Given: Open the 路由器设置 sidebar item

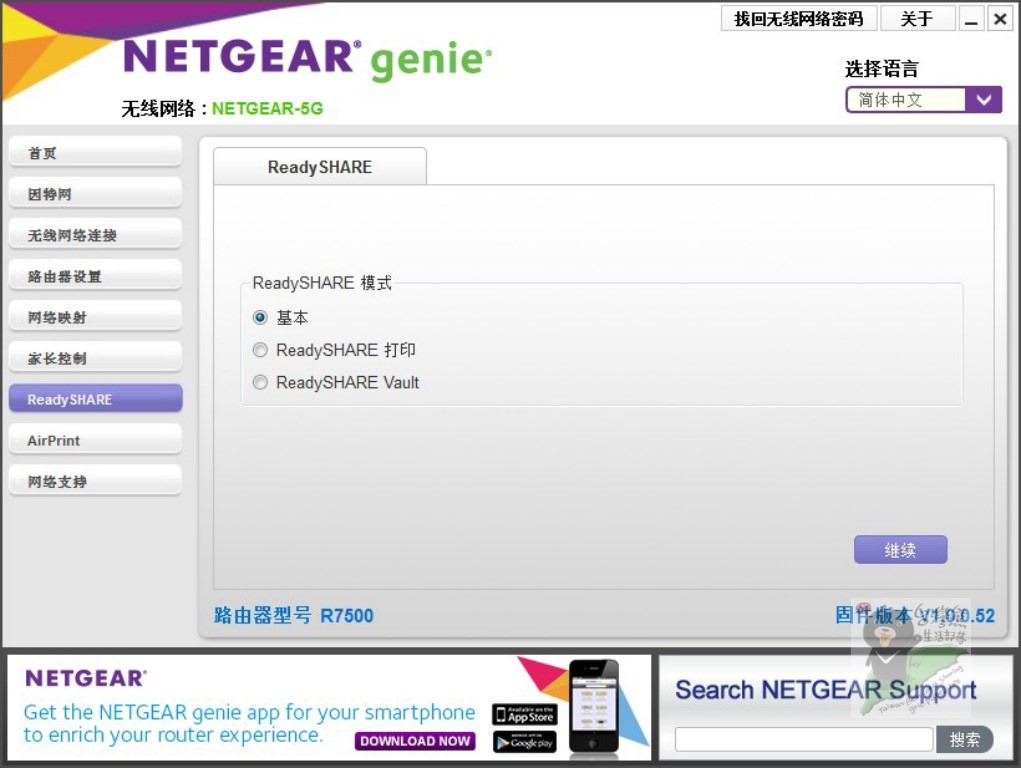Looking at the screenshot, I should 95,276.
